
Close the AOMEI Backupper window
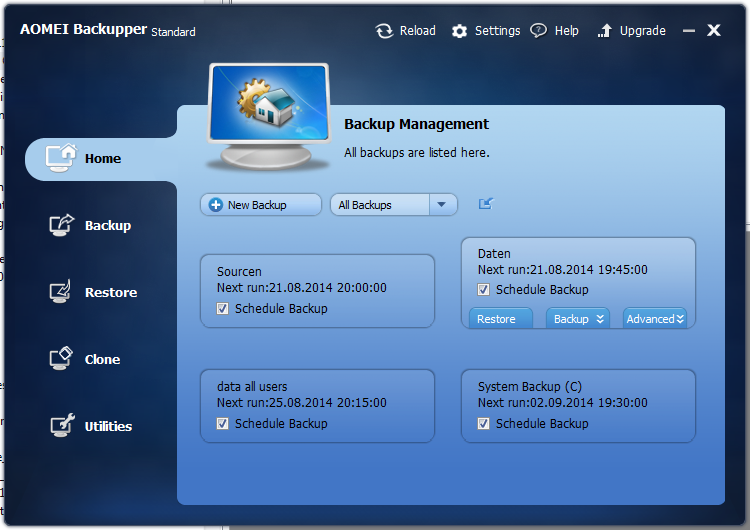714,31
